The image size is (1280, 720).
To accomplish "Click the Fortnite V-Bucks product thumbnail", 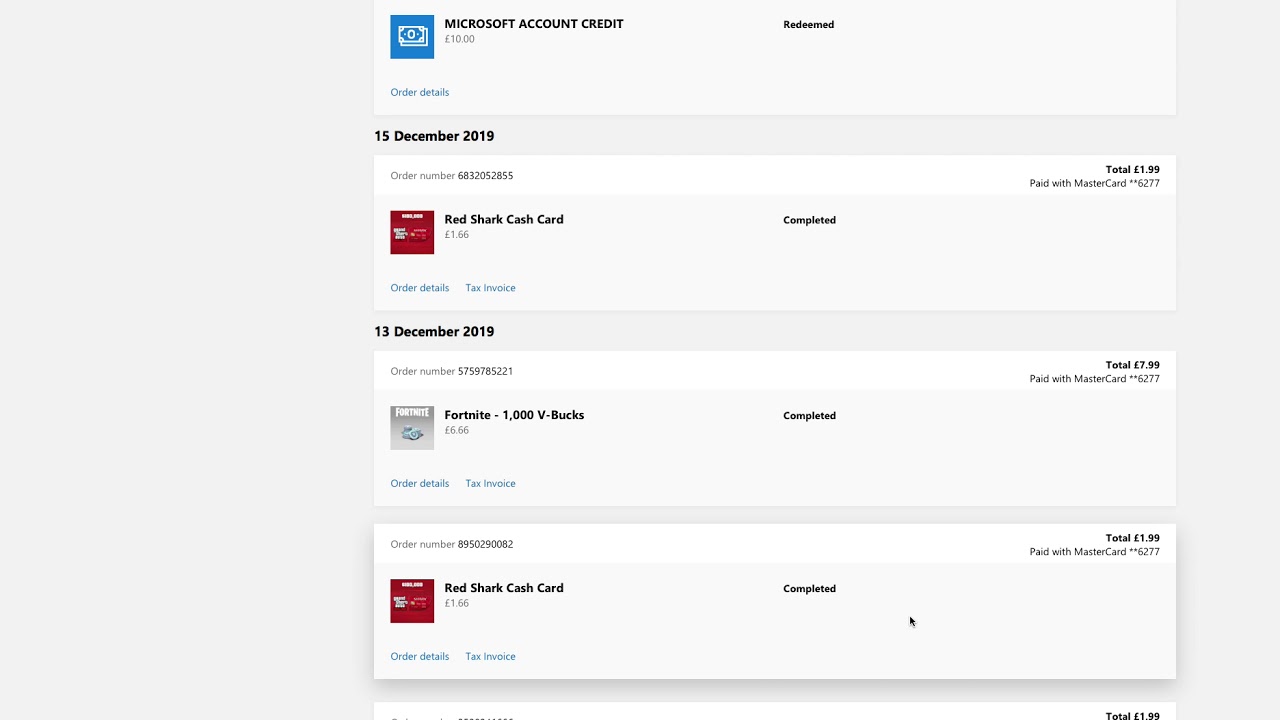I will [412, 428].
